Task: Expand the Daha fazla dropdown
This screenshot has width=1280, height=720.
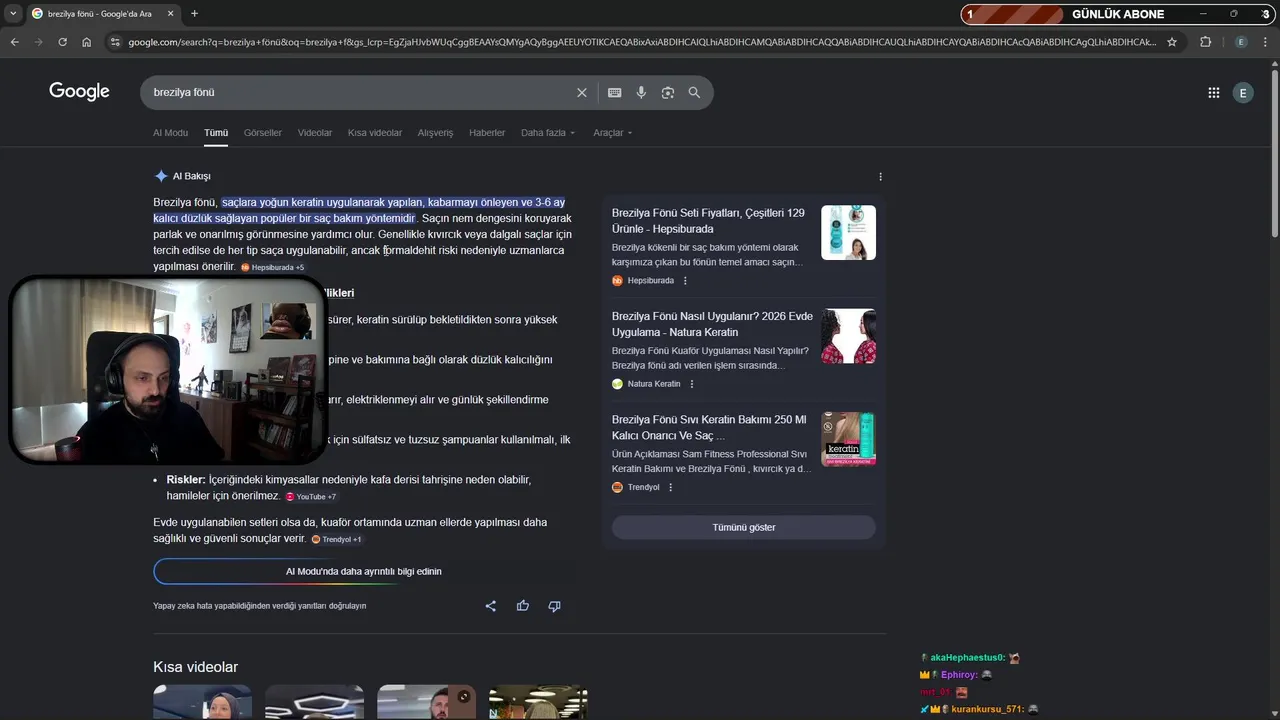Action: point(548,133)
